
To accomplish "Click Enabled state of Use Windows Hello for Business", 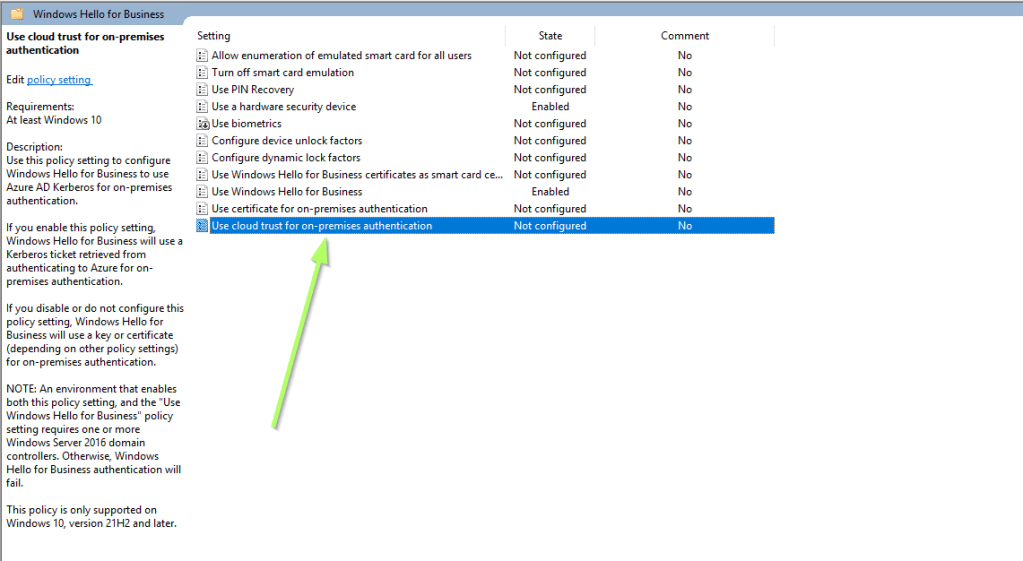I will click(550, 192).
